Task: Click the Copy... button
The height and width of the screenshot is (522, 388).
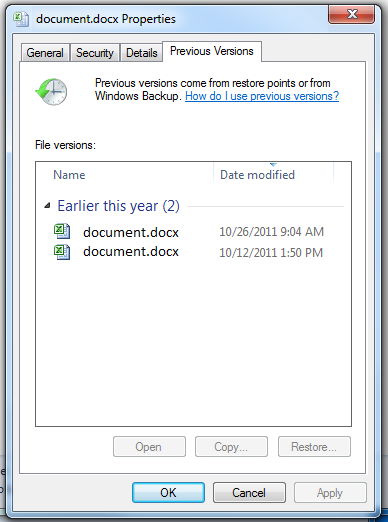Action: pos(231,447)
